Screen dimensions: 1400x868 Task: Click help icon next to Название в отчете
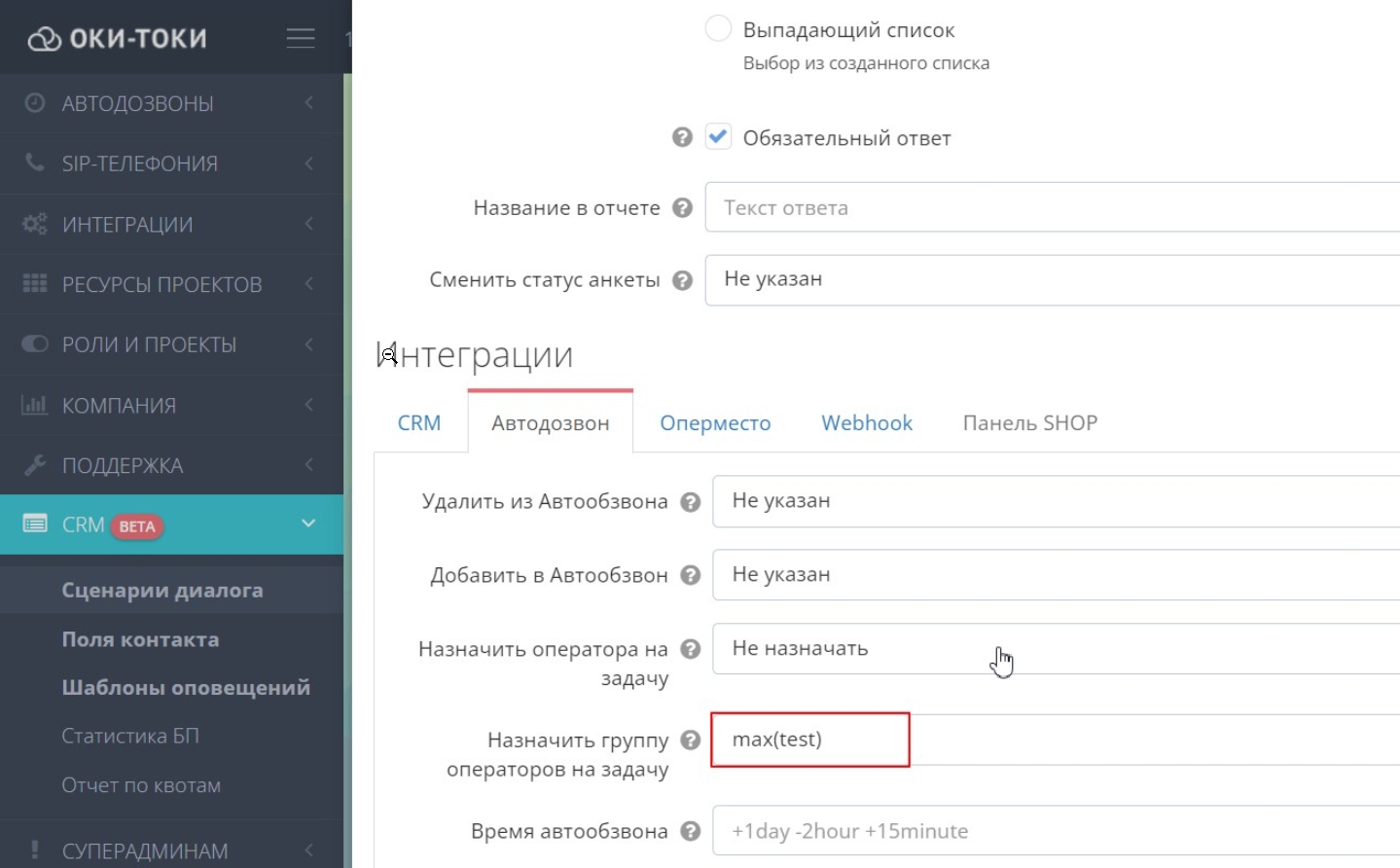click(682, 207)
